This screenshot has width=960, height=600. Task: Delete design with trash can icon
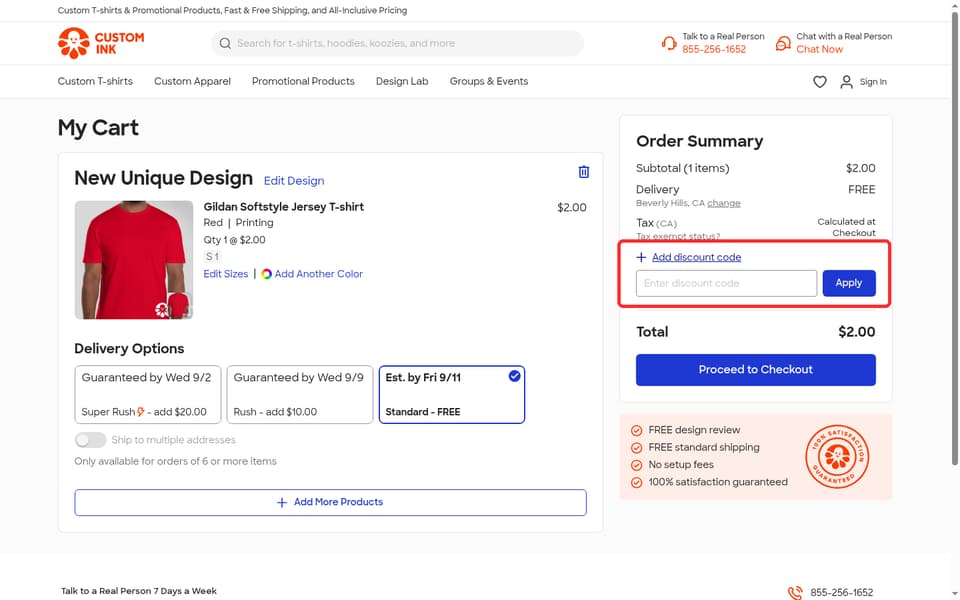click(583, 172)
